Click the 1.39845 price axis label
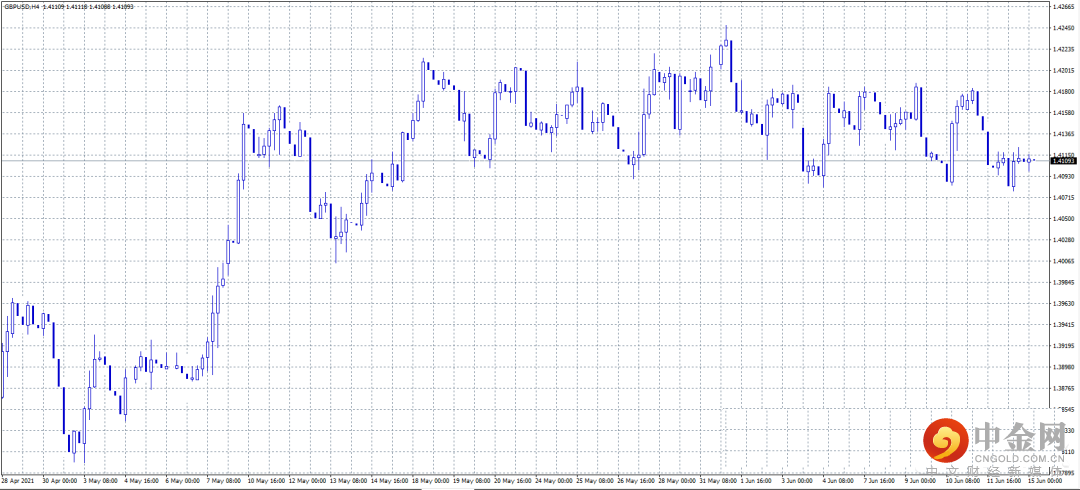Viewport: 1080px width, 490px height. 1062,283
